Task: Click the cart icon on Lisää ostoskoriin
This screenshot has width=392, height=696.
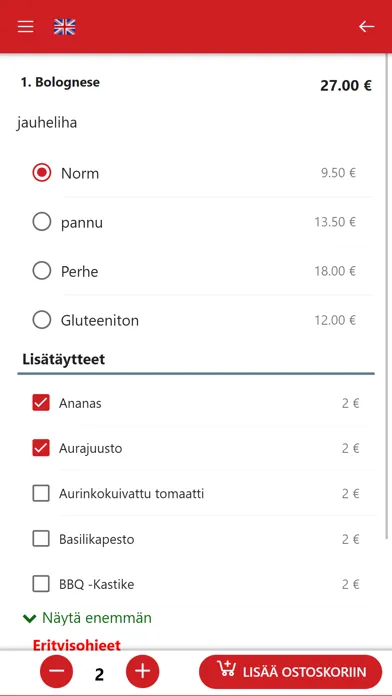Action: pyautogui.click(x=226, y=669)
